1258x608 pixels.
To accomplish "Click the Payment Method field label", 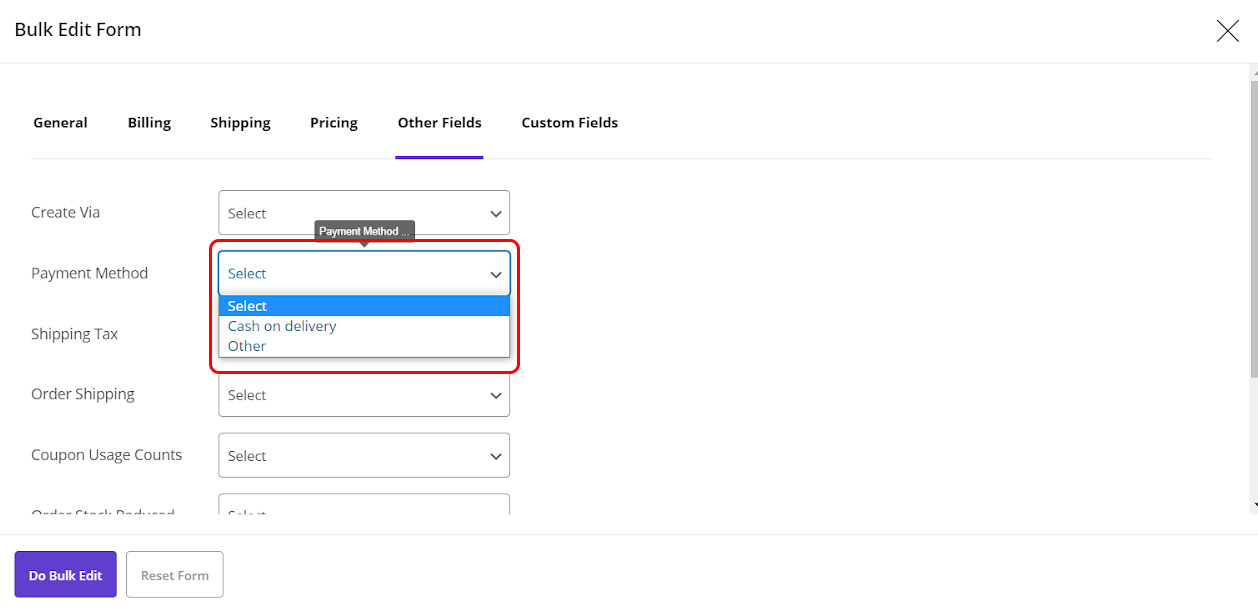I will (x=90, y=273).
